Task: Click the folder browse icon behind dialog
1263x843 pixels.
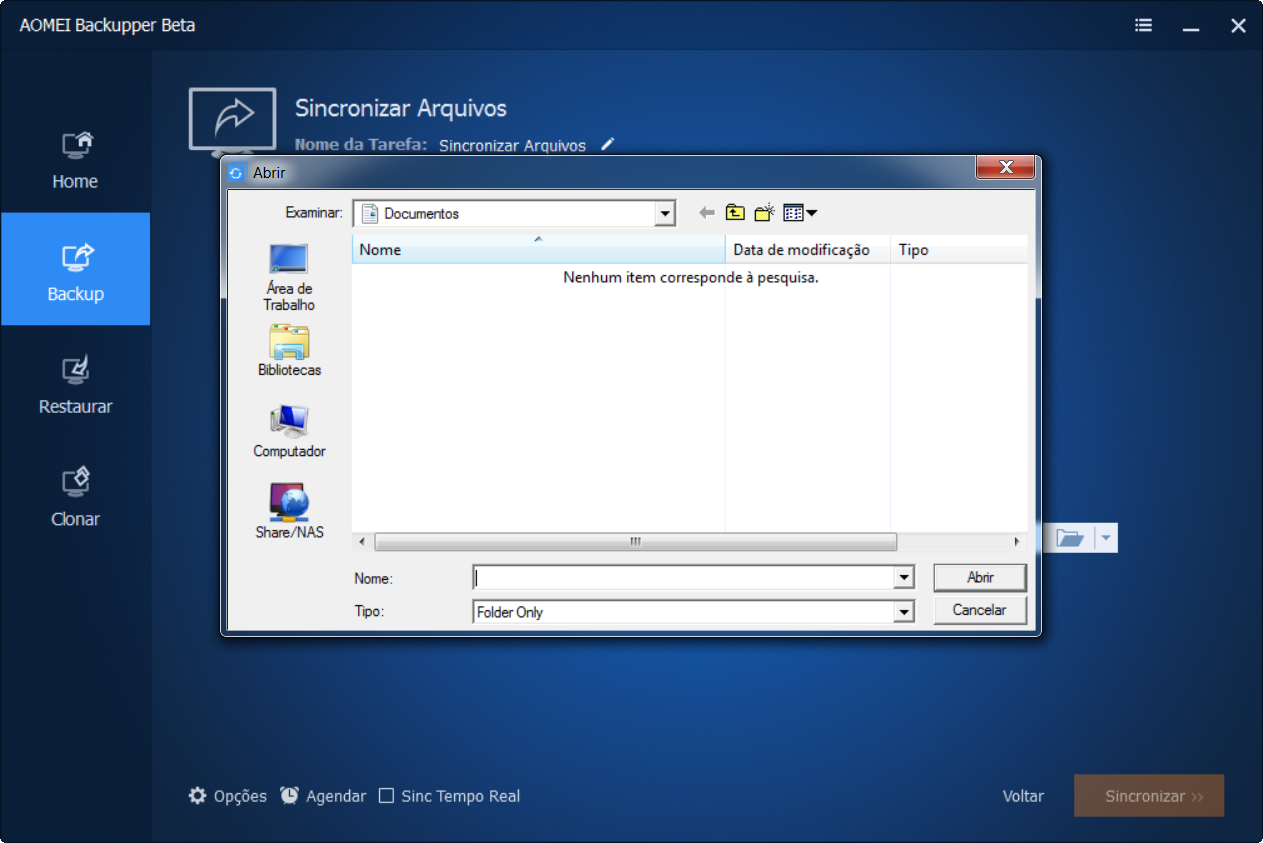Action: pyautogui.click(x=1069, y=538)
